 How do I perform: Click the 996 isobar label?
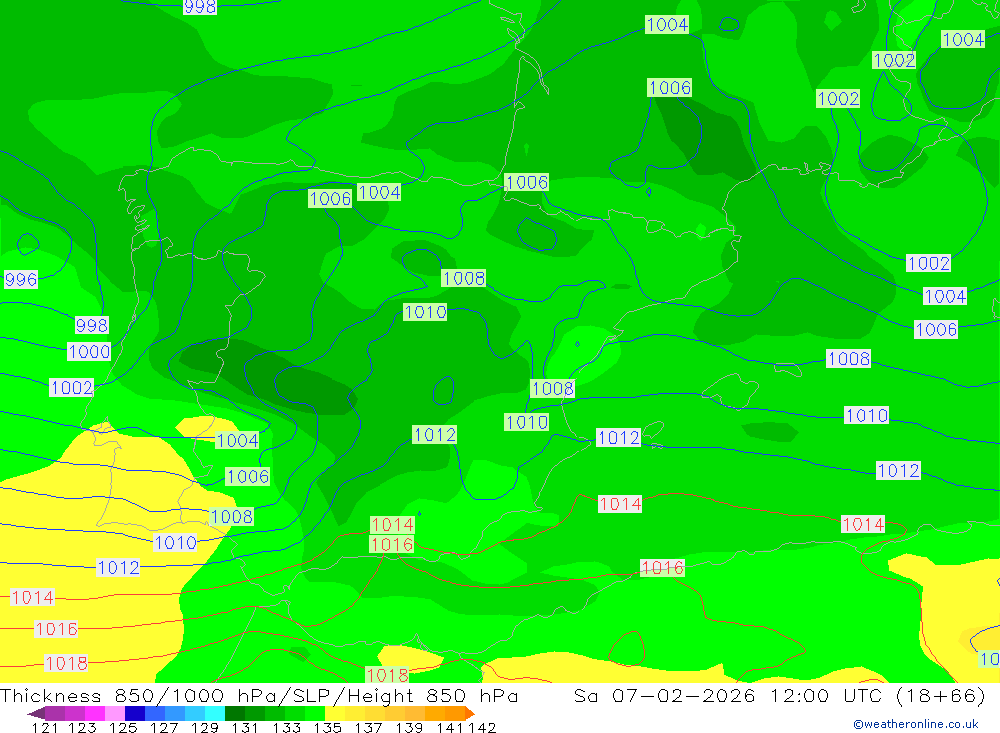click(x=21, y=279)
